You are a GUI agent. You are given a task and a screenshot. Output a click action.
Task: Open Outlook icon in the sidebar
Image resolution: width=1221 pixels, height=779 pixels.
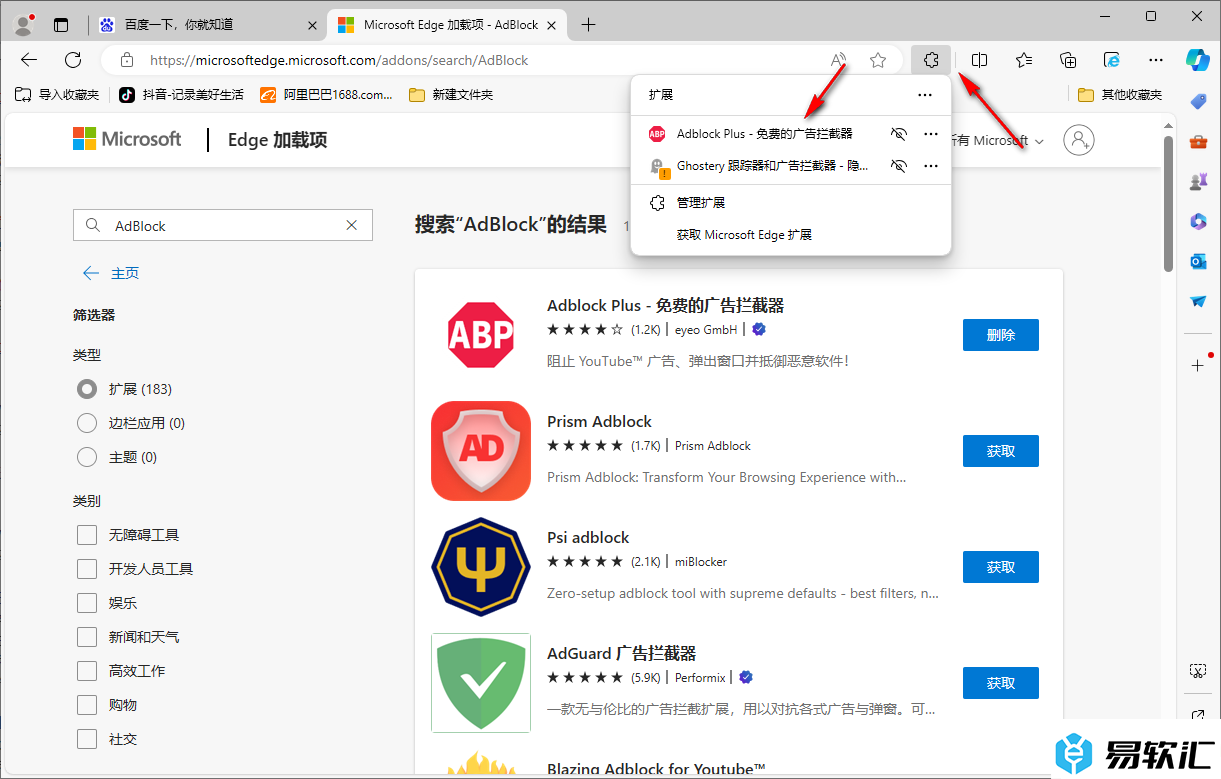1198,261
